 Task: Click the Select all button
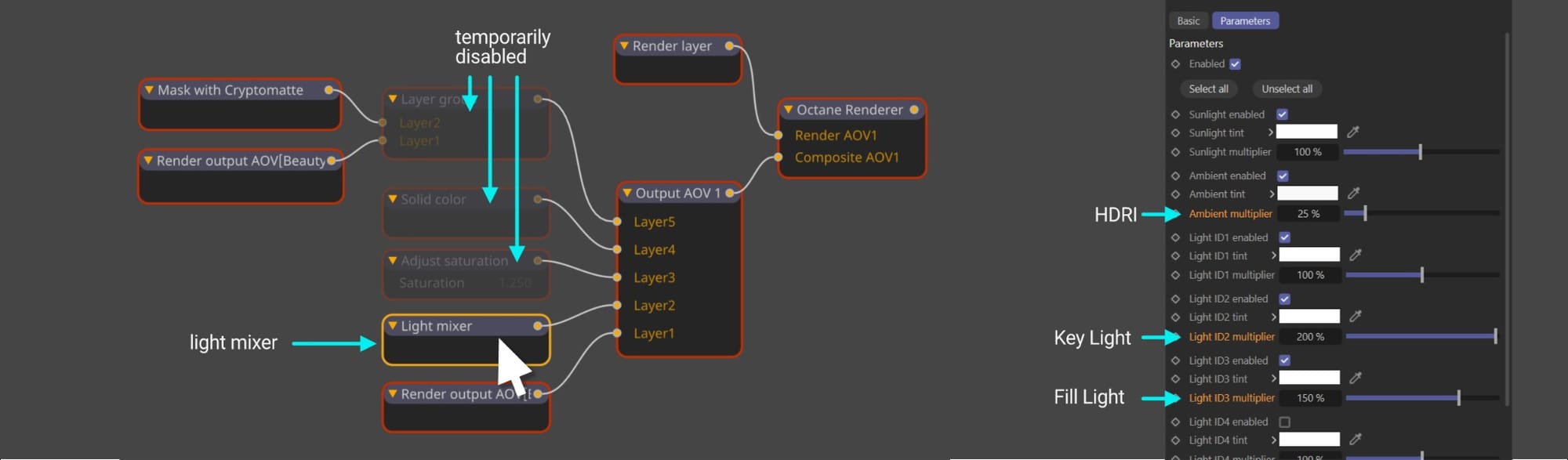[x=1208, y=89]
